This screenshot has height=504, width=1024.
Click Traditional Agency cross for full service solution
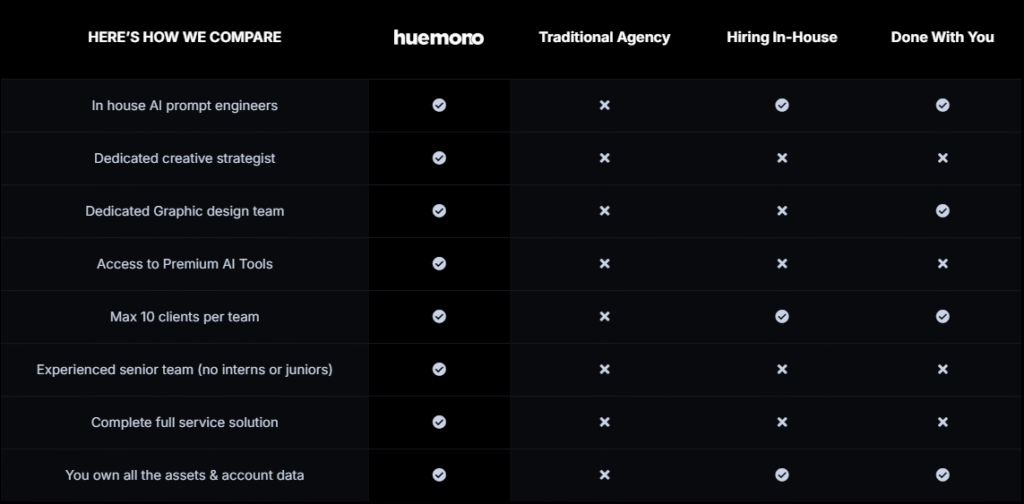[x=604, y=422]
